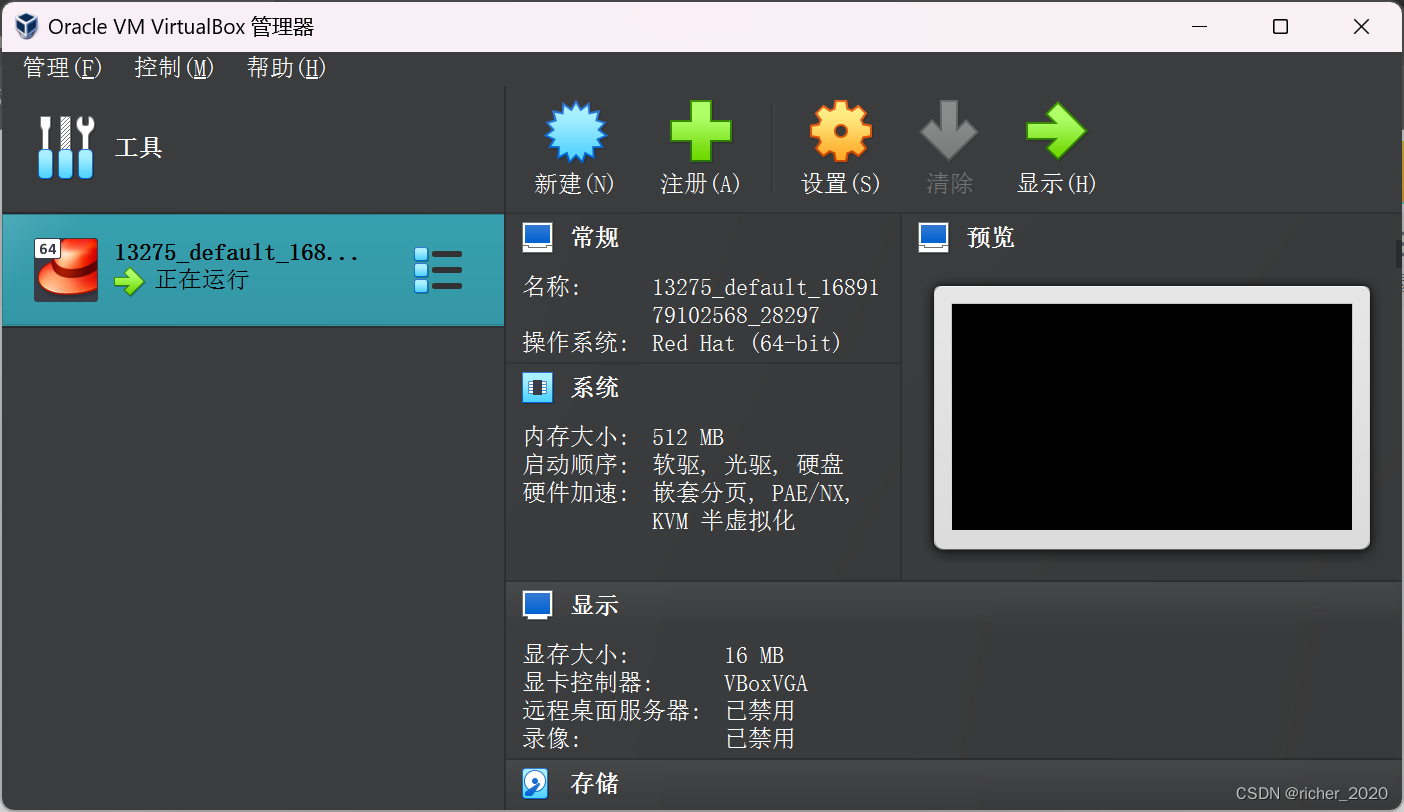Select VM 13275_default_168... in list
This screenshot has height=812, width=1404.
[x=253, y=270]
